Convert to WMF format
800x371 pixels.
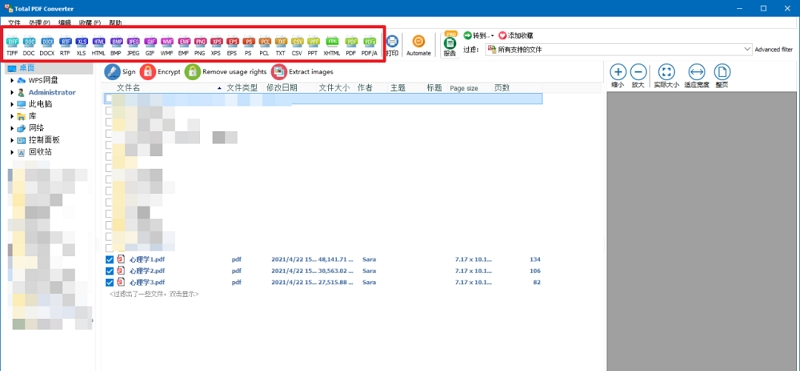click(167, 45)
